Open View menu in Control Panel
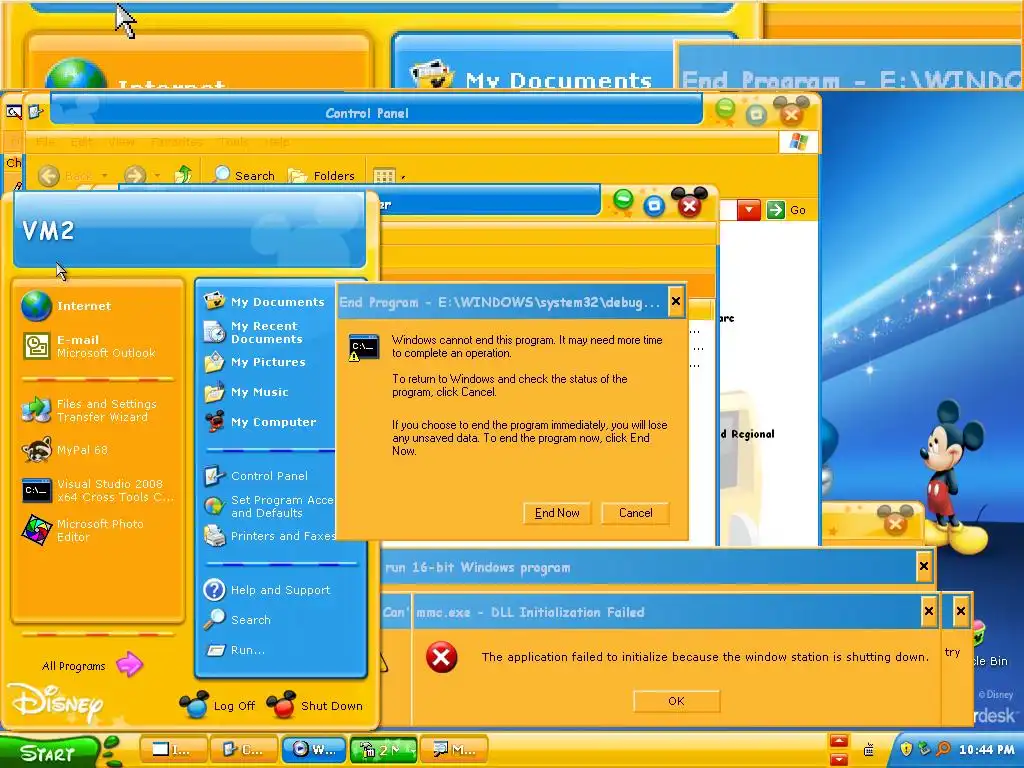Viewport: 1024px width, 768px height. (x=121, y=142)
